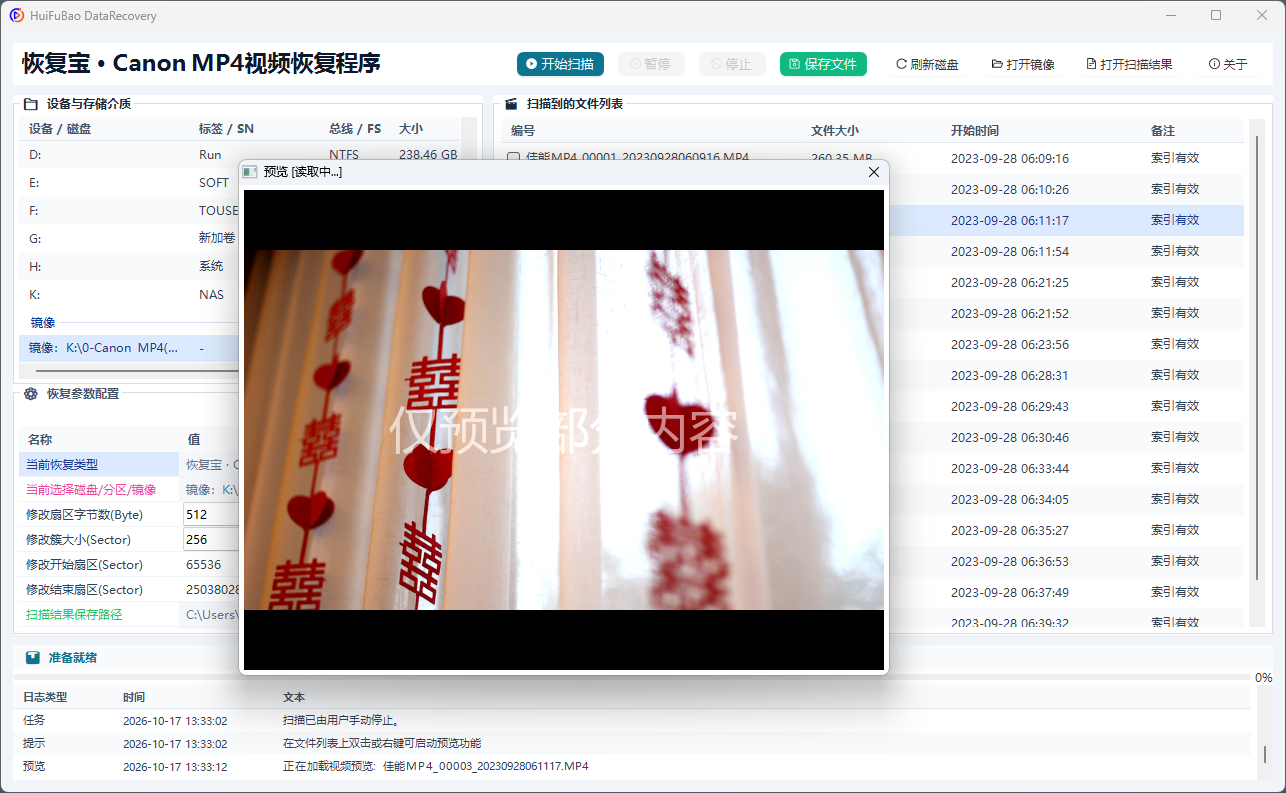
Task: Select drive F: in device list
Action: click(x=130, y=211)
